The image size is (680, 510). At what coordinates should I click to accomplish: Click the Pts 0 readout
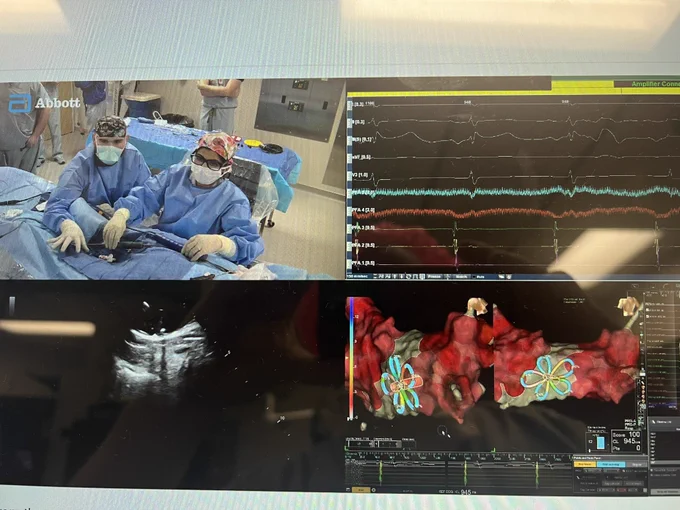[626, 448]
